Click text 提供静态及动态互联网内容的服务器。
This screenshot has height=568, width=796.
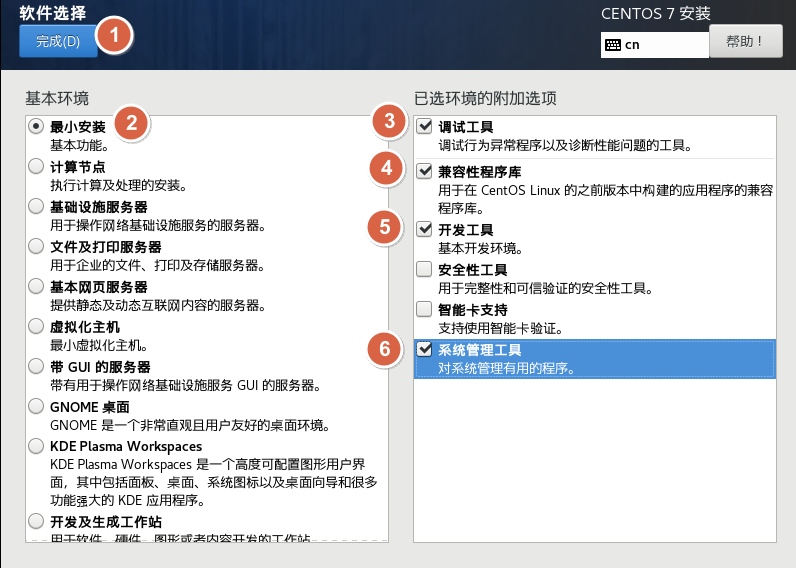[158, 306]
